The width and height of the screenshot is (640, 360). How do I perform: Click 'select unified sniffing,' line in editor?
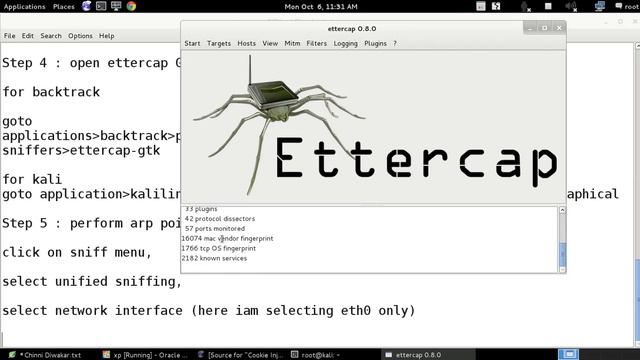[x=92, y=282]
